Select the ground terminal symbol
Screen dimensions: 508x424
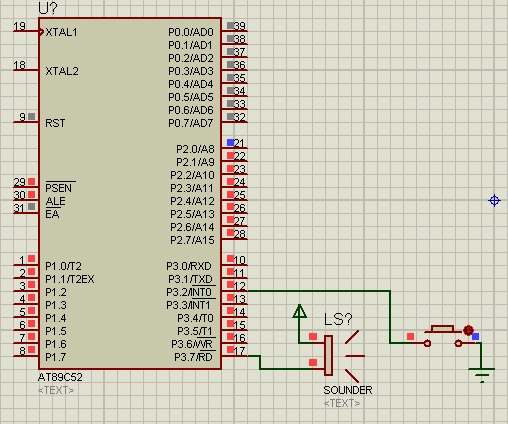pyautogui.click(x=482, y=375)
